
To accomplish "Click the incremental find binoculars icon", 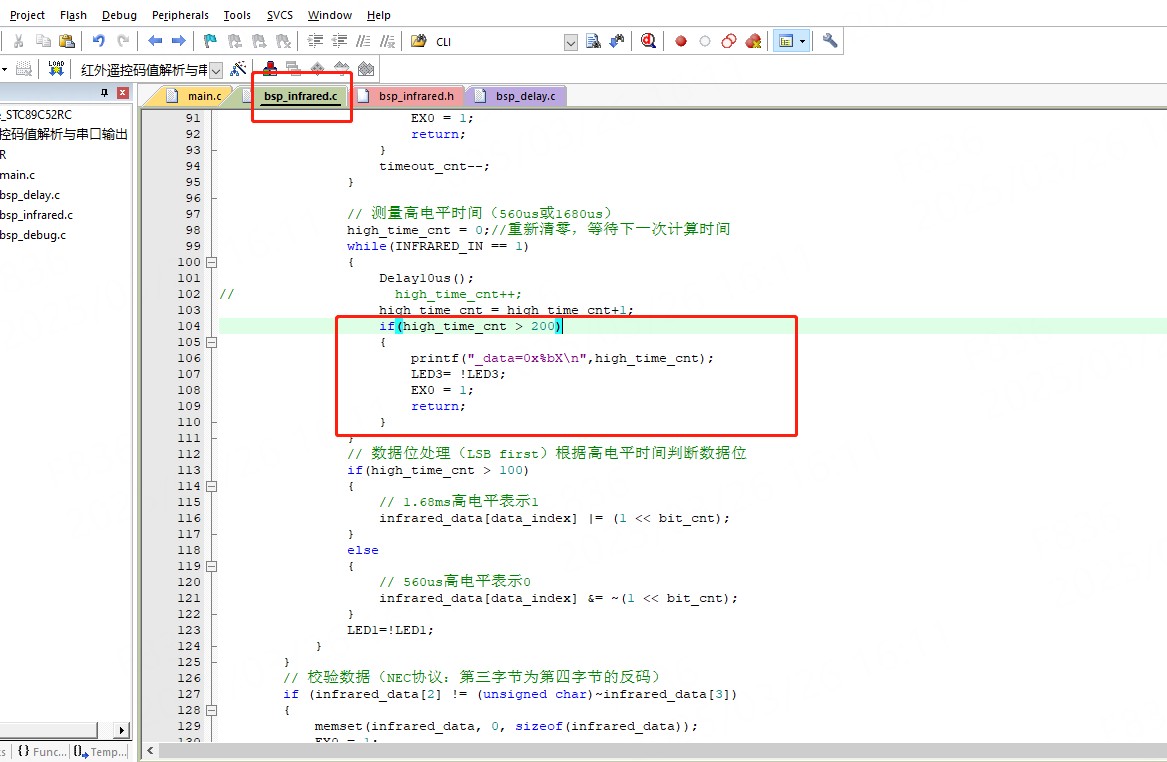I will (617, 41).
